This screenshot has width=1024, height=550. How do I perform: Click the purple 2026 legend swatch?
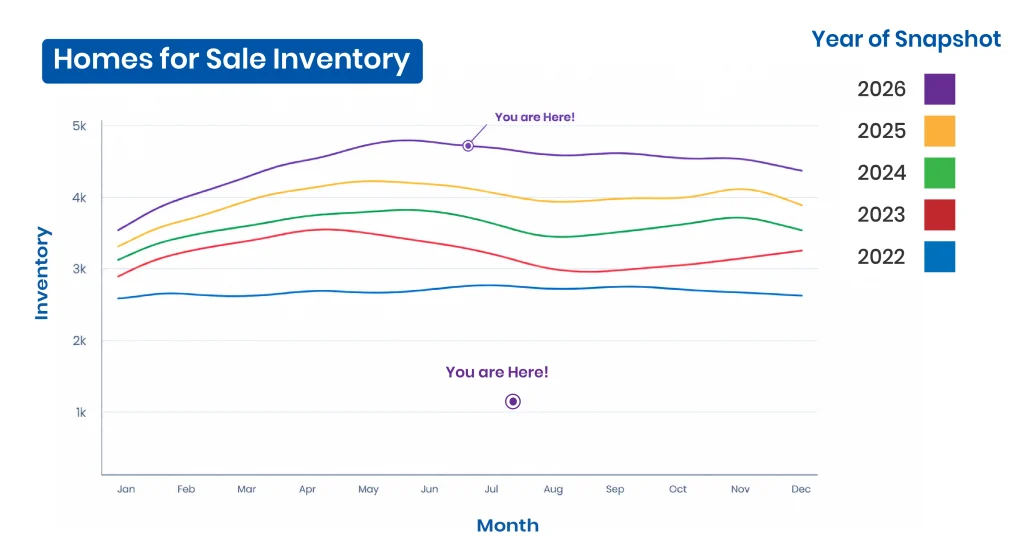939,89
